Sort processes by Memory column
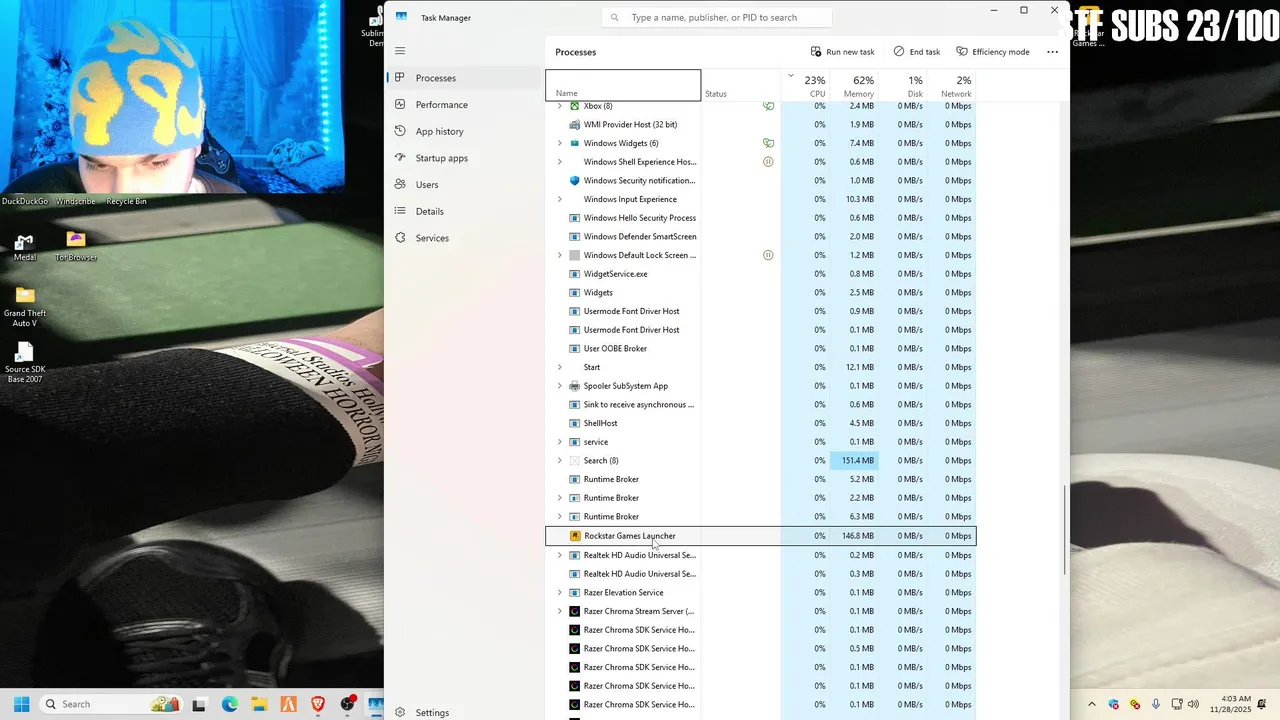 point(855,85)
